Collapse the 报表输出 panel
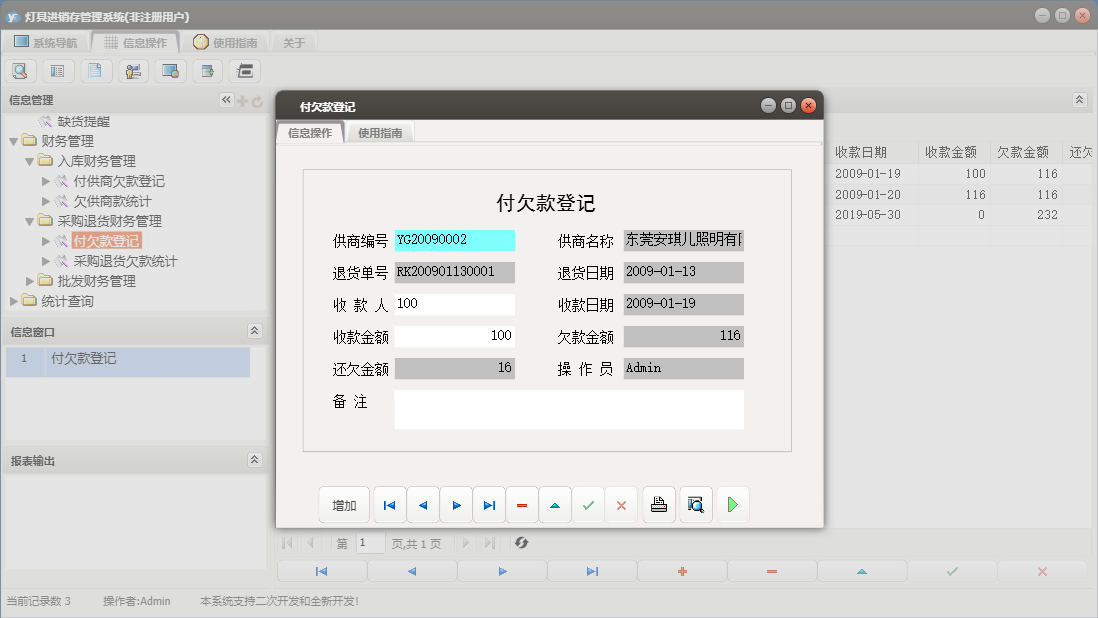Image resolution: width=1098 pixels, height=618 pixels. click(x=255, y=459)
